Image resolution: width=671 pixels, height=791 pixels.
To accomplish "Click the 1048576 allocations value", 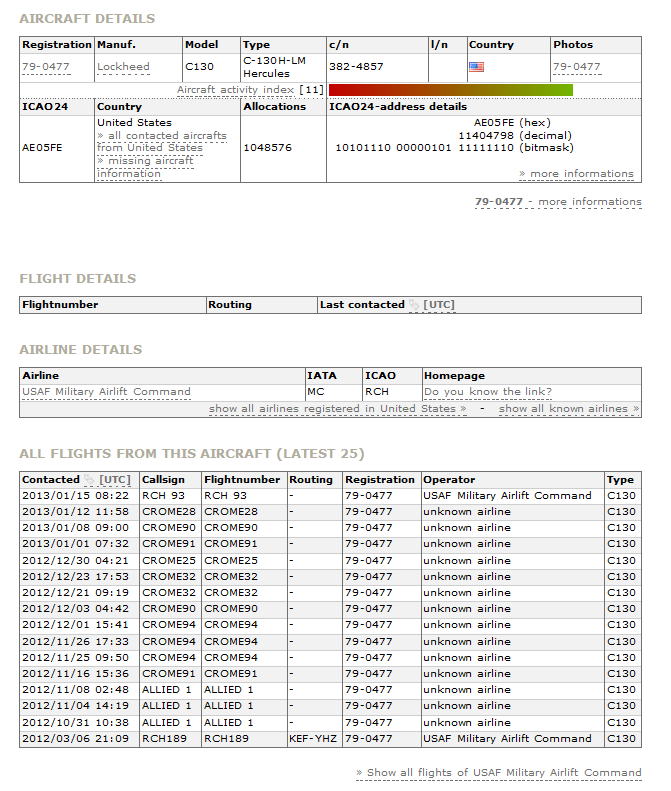I will pyautogui.click(x=267, y=148).
